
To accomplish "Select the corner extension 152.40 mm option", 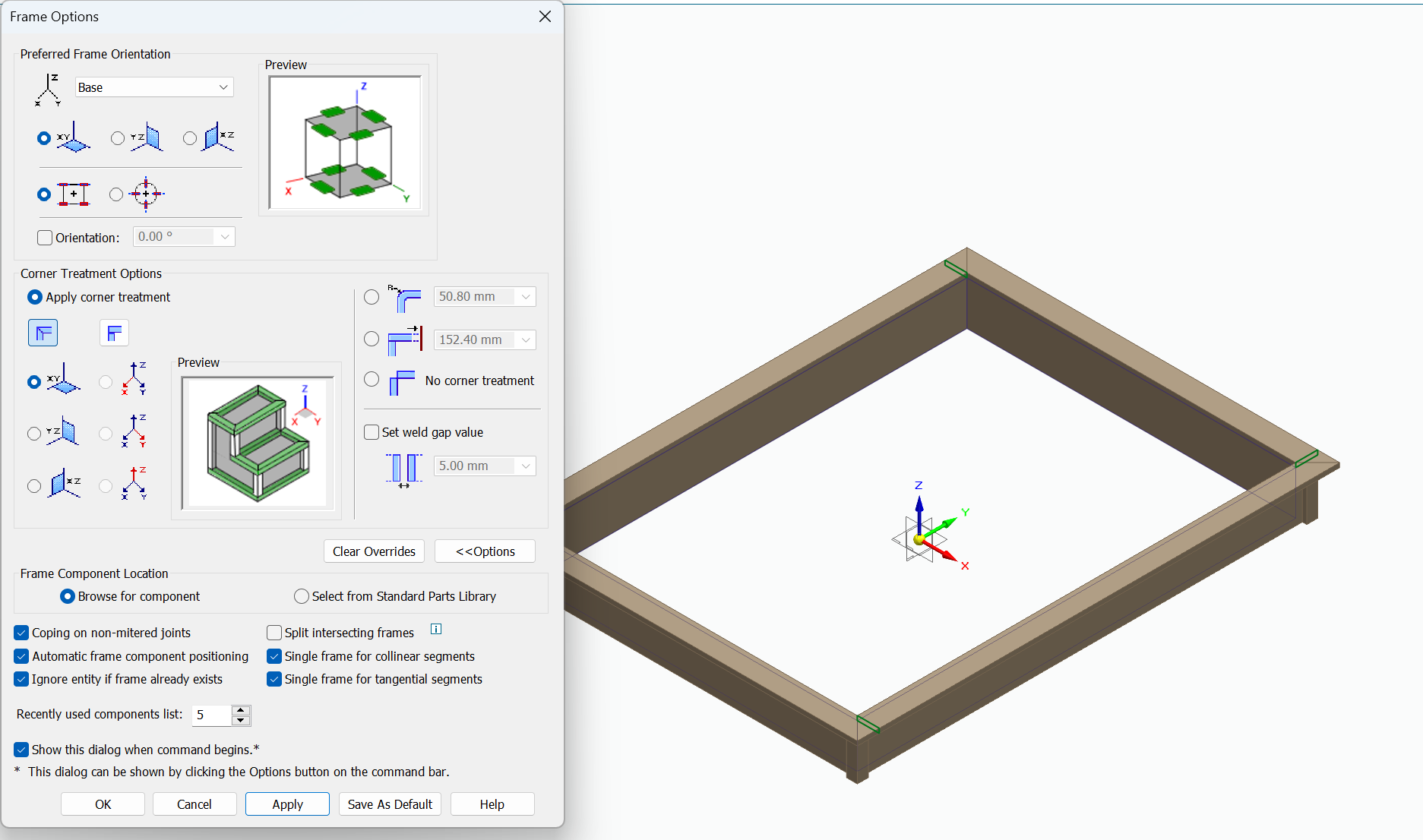I will 372,339.
